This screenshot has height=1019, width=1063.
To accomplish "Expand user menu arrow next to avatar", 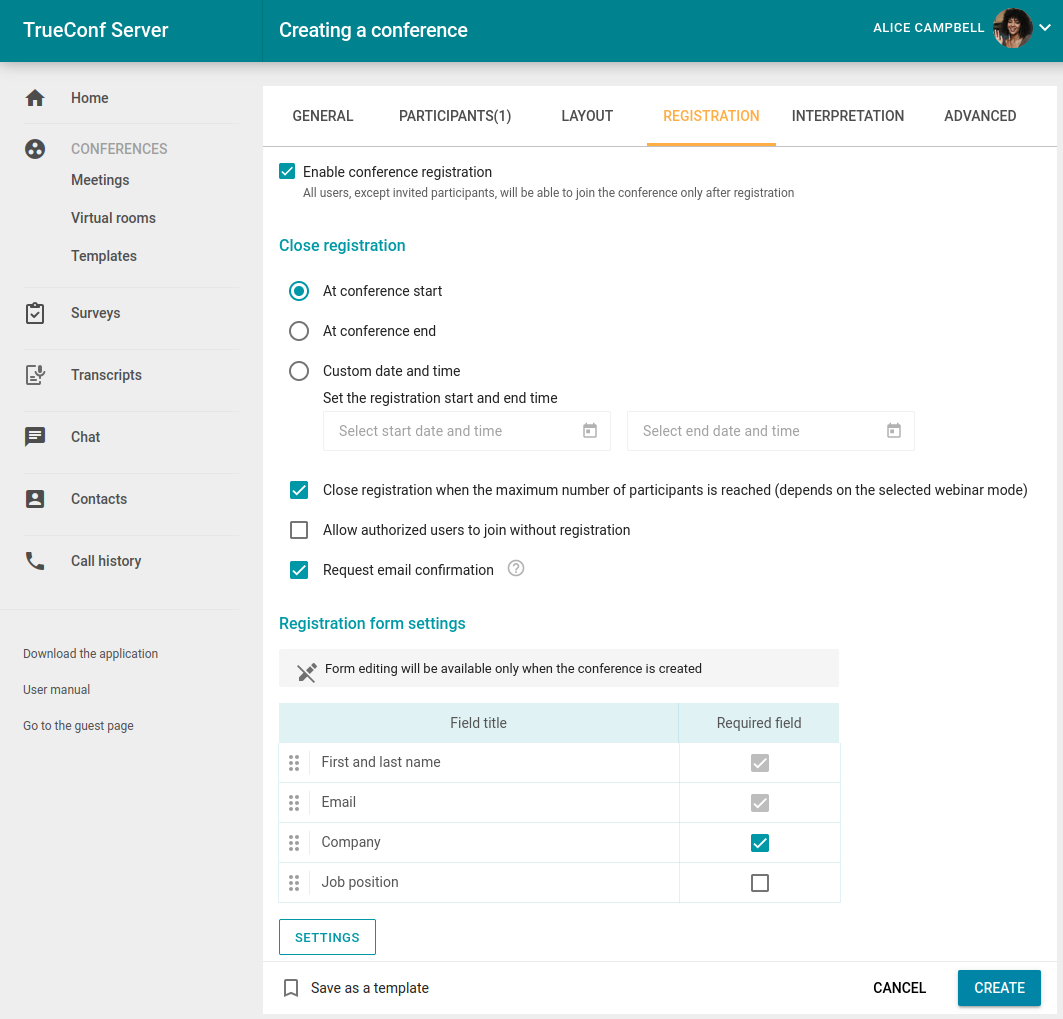I will pos(1045,29).
